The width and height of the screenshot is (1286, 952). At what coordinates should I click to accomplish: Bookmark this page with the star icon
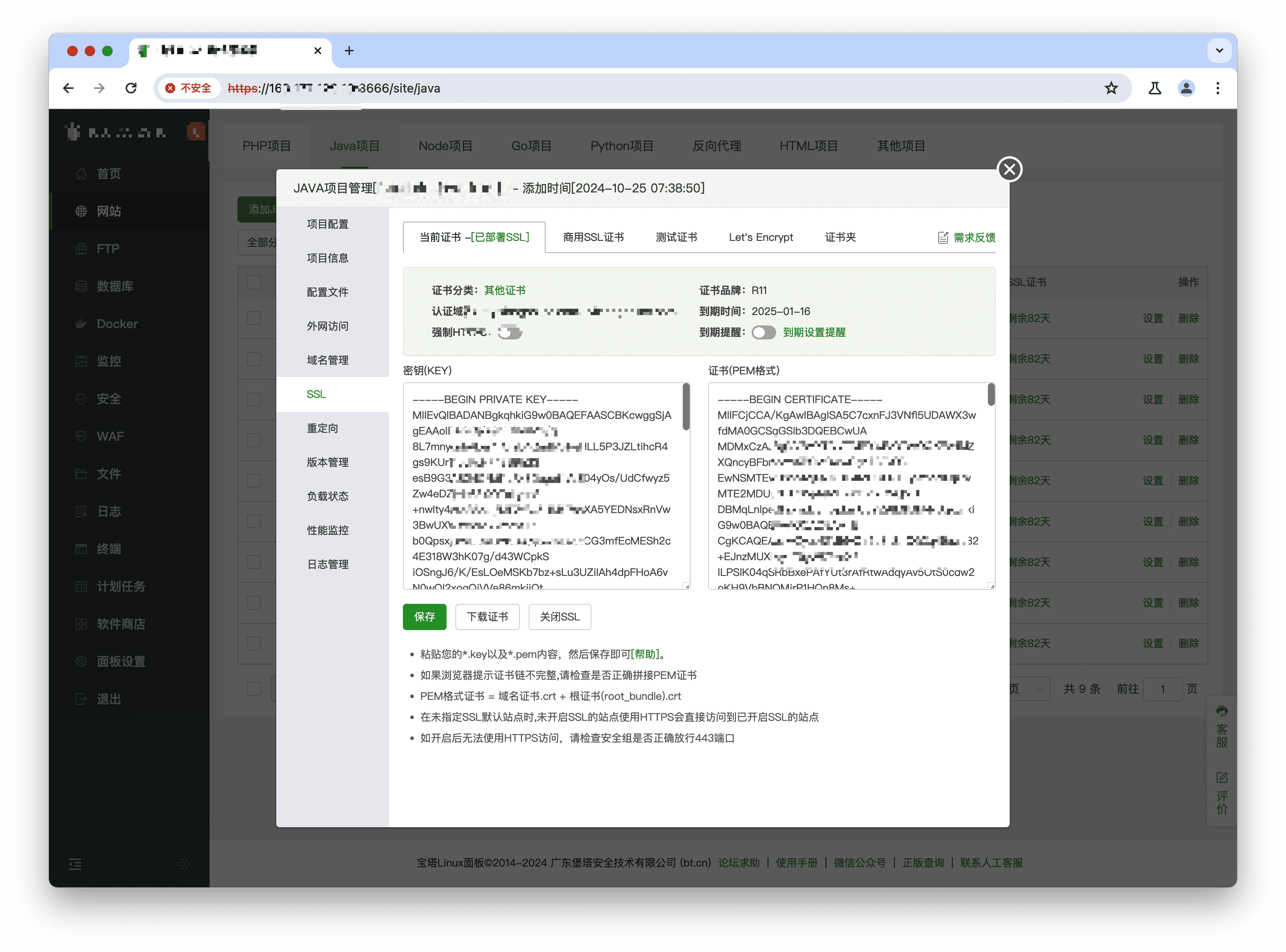(x=1110, y=88)
